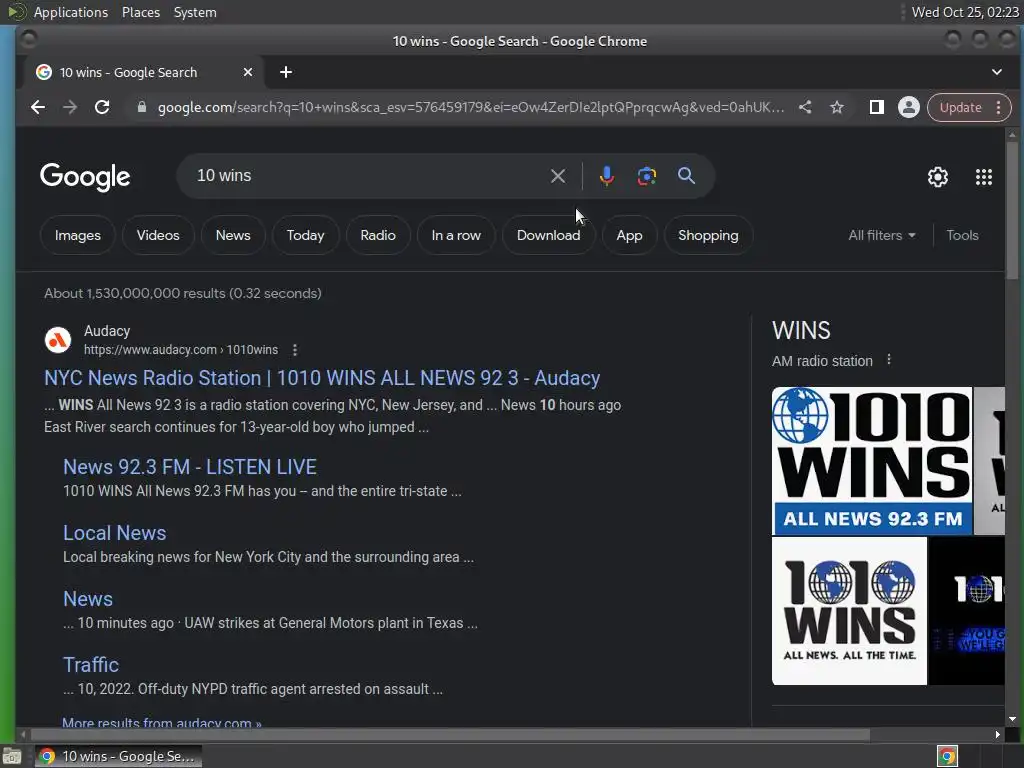Viewport: 1024px width, 768px height.
Task: Show more results from audacy.com
Action: [161, 722]
